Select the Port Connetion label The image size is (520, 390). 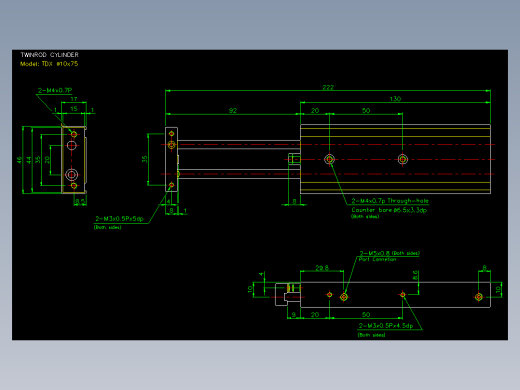377,259
